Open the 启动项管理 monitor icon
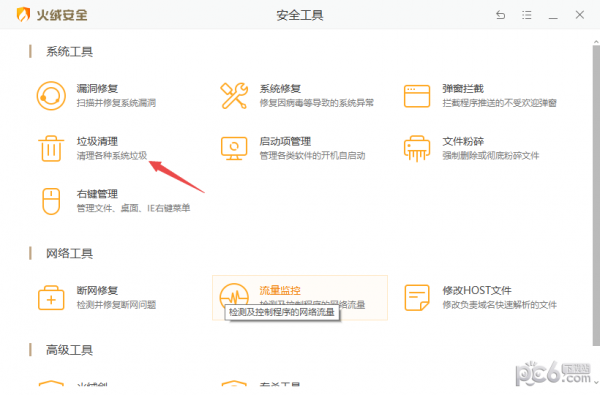 [x=234, y=149]
